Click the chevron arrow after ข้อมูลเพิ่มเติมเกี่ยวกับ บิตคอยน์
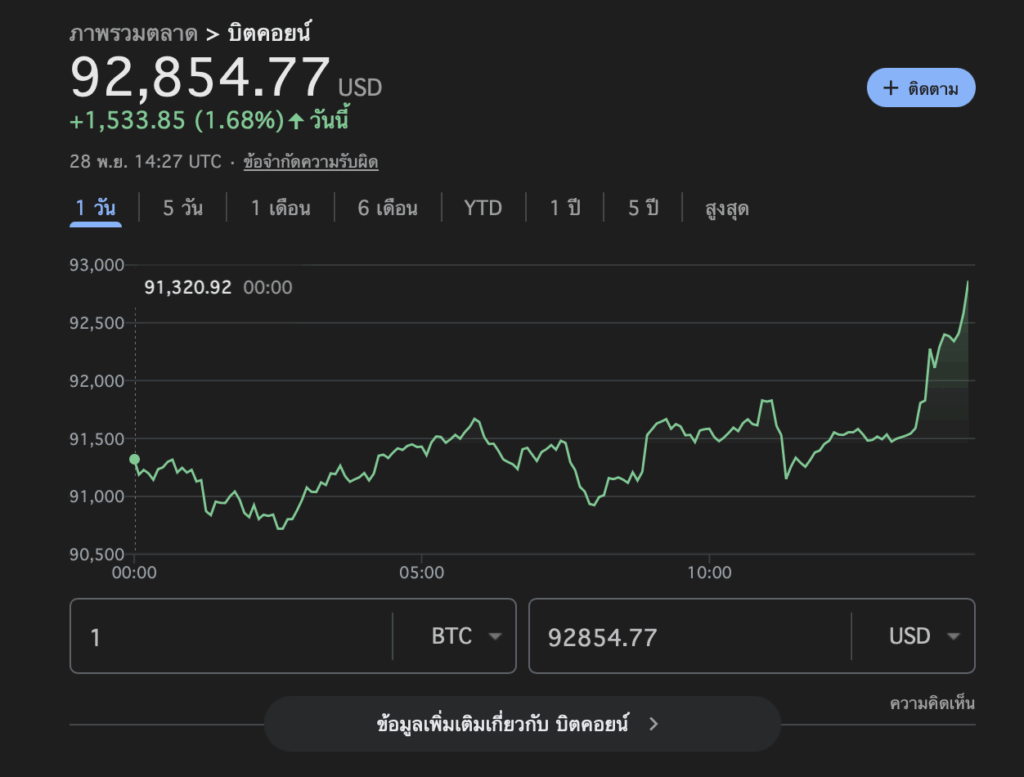The height and width of the screenshot is (777, 1024). (654, 724)
